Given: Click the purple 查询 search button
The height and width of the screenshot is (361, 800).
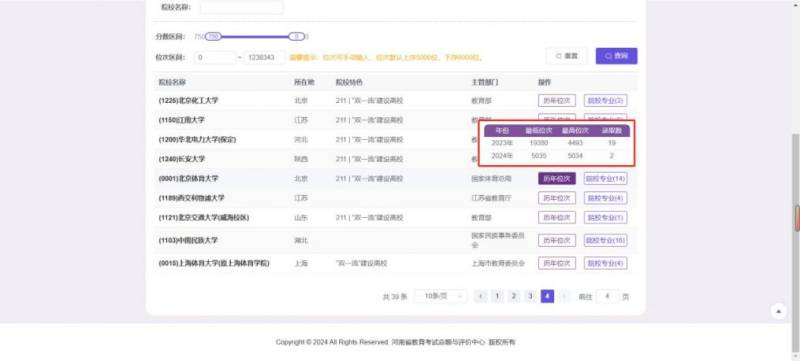Looking at the screenshot, I should (x=616, y=56).
